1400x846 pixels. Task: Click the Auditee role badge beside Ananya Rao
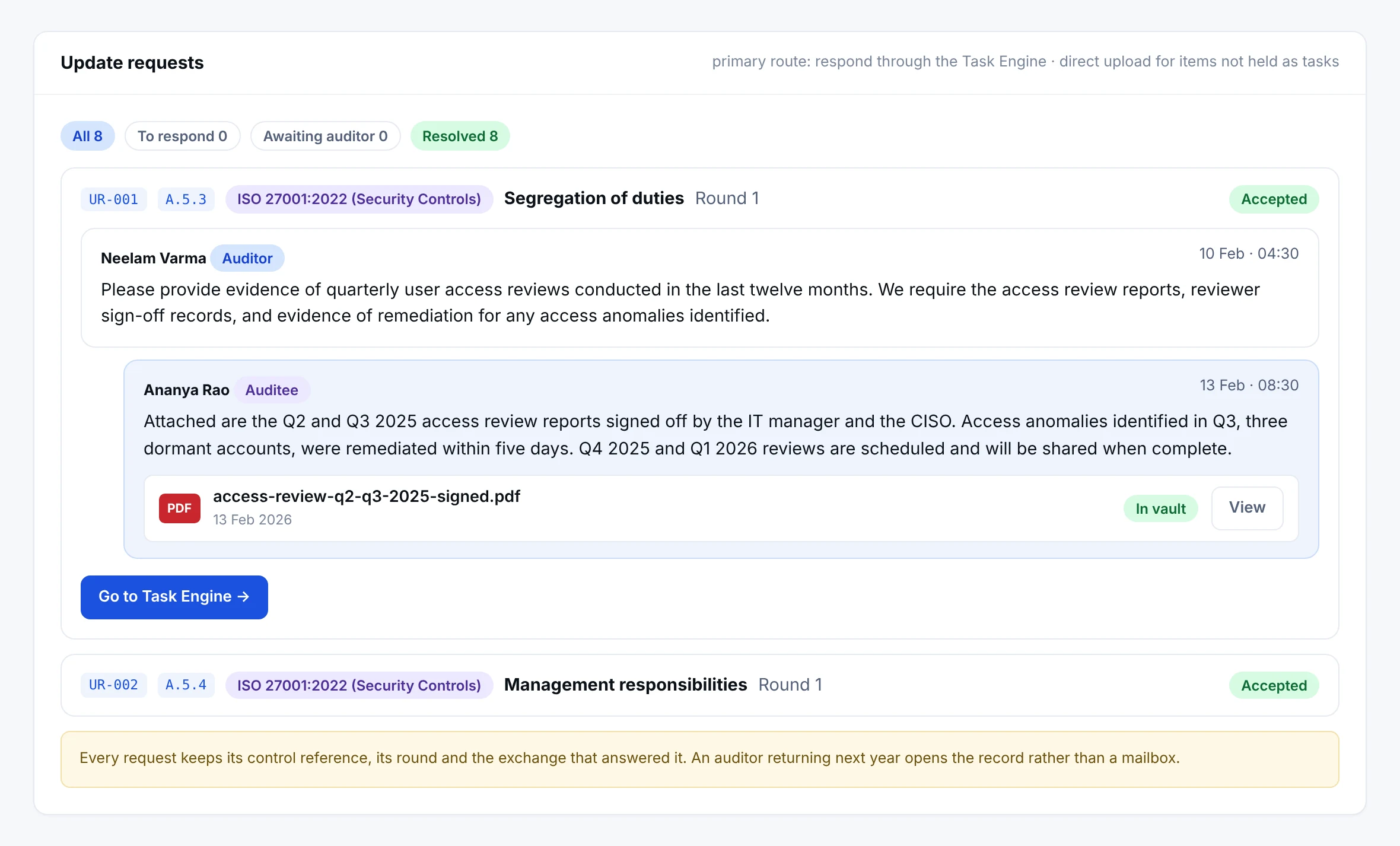(272, 390)
